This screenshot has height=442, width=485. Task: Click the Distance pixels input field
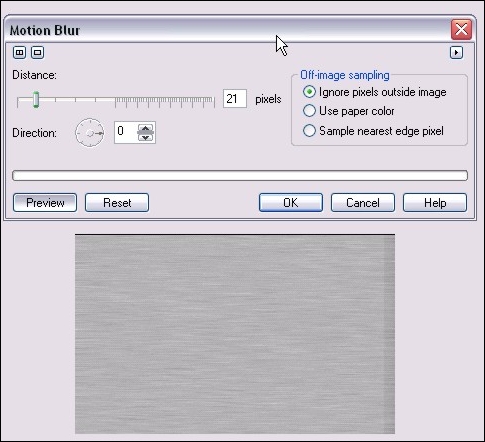tap(235, 99)
